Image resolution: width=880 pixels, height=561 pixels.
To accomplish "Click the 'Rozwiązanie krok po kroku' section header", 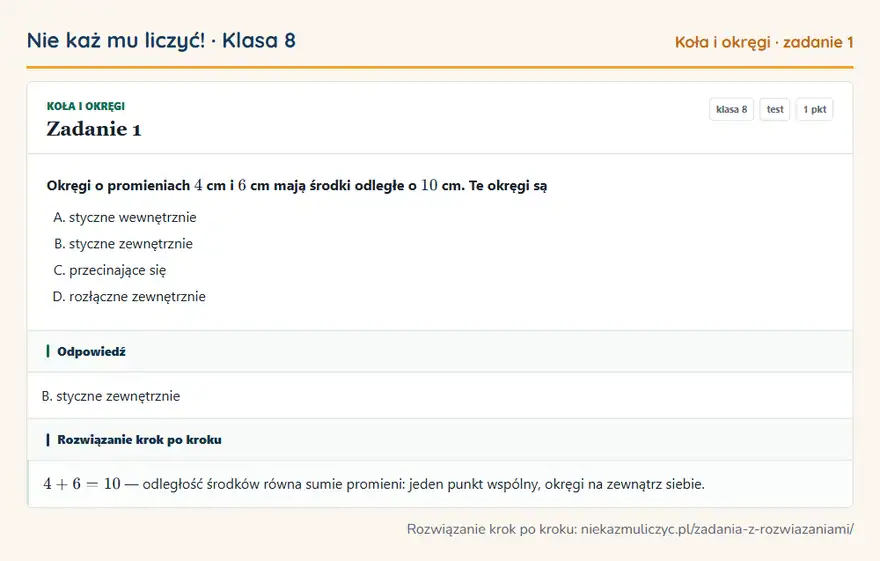I will pyautogui.click(x=440, y=439).
